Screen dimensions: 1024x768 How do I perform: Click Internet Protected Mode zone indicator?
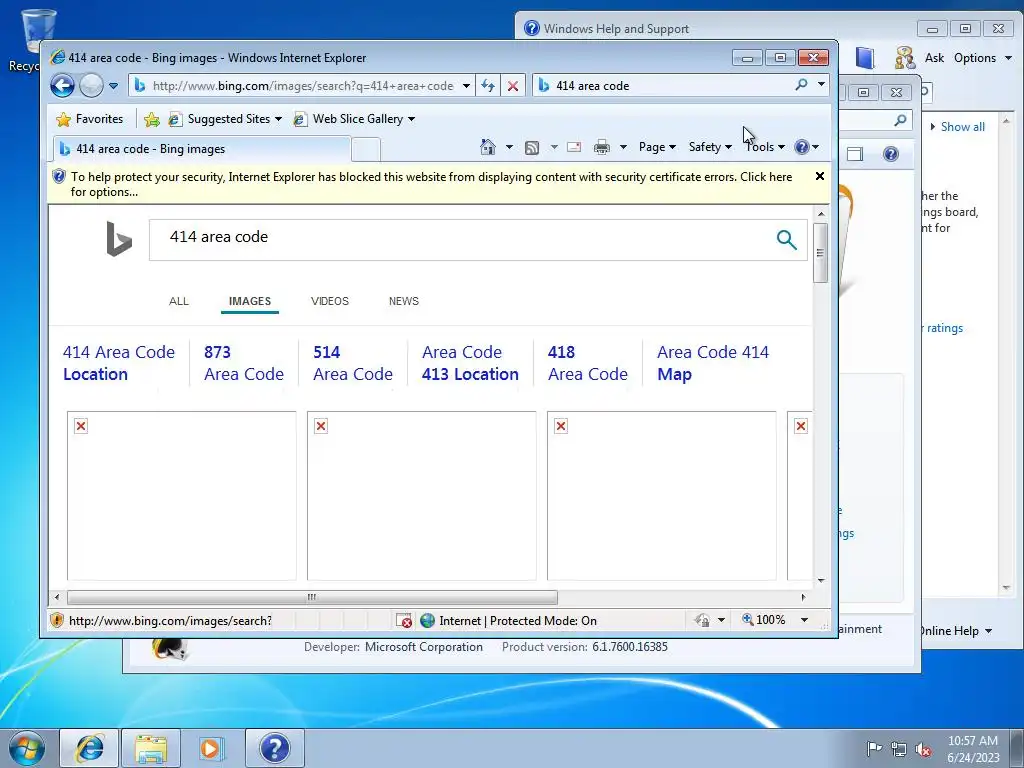pyautogui.click(x=509, y=620)
